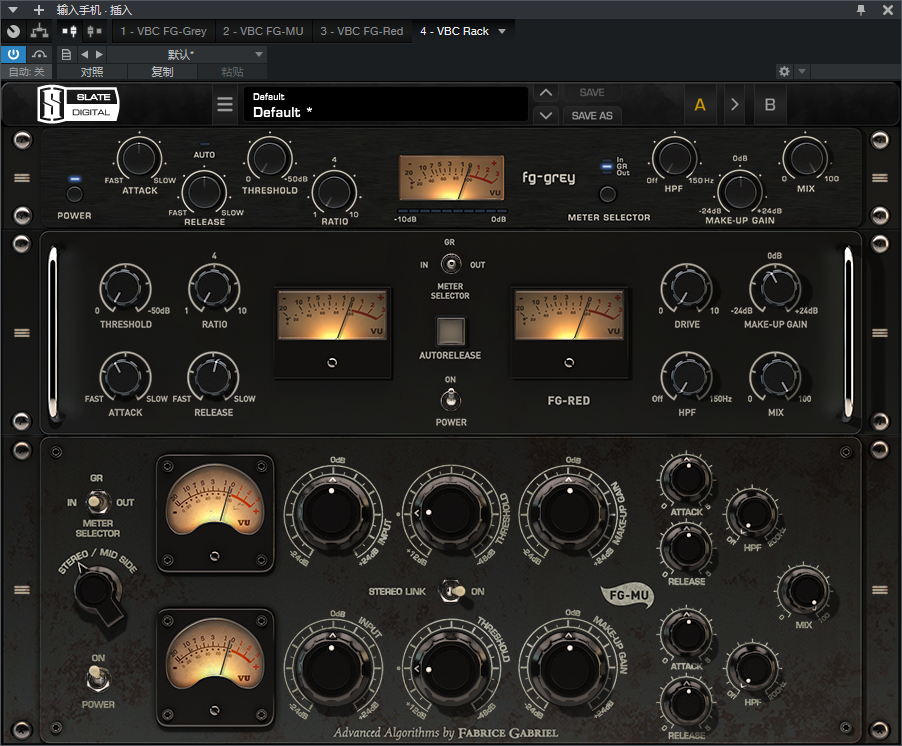Image resolution: width=902 pixels, height=746 pixels.
Task: Open the Default preset name display
Action: pos(385,104)
